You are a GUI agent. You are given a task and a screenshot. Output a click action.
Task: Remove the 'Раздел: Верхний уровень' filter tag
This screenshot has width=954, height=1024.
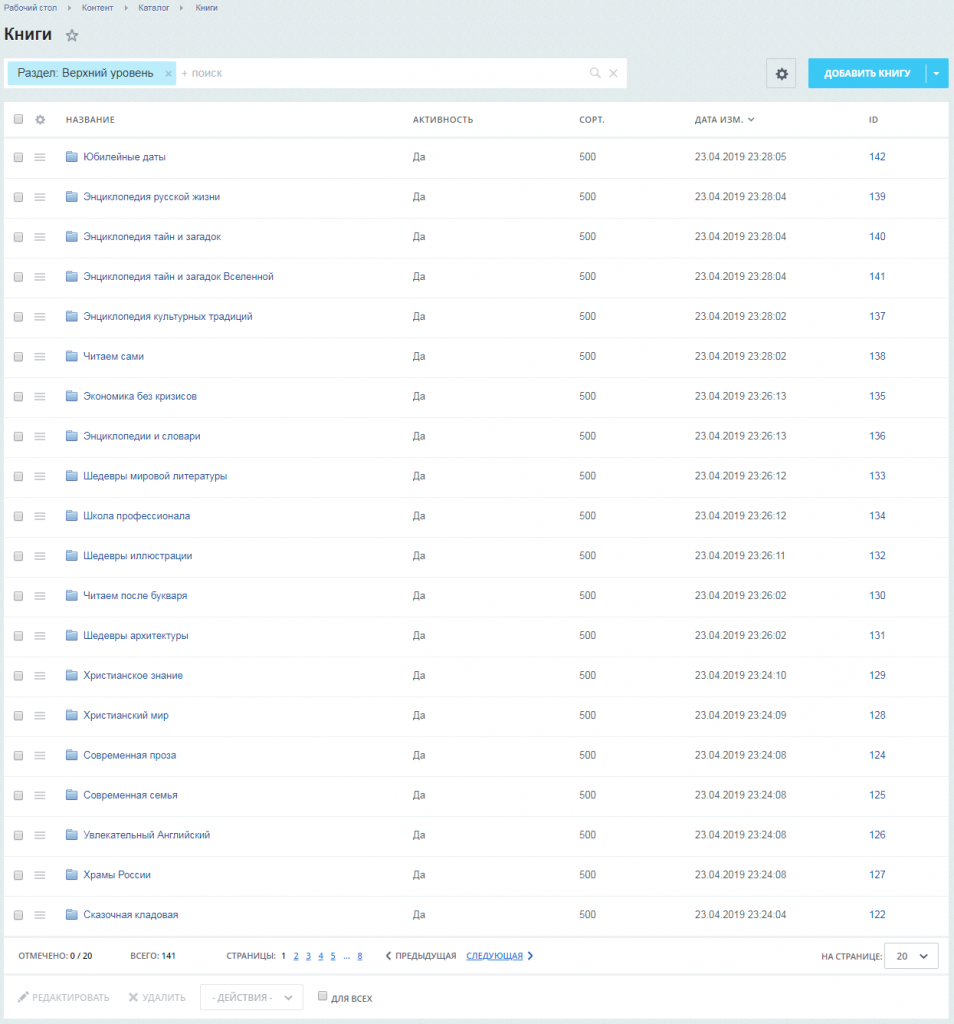coord(168,74)
